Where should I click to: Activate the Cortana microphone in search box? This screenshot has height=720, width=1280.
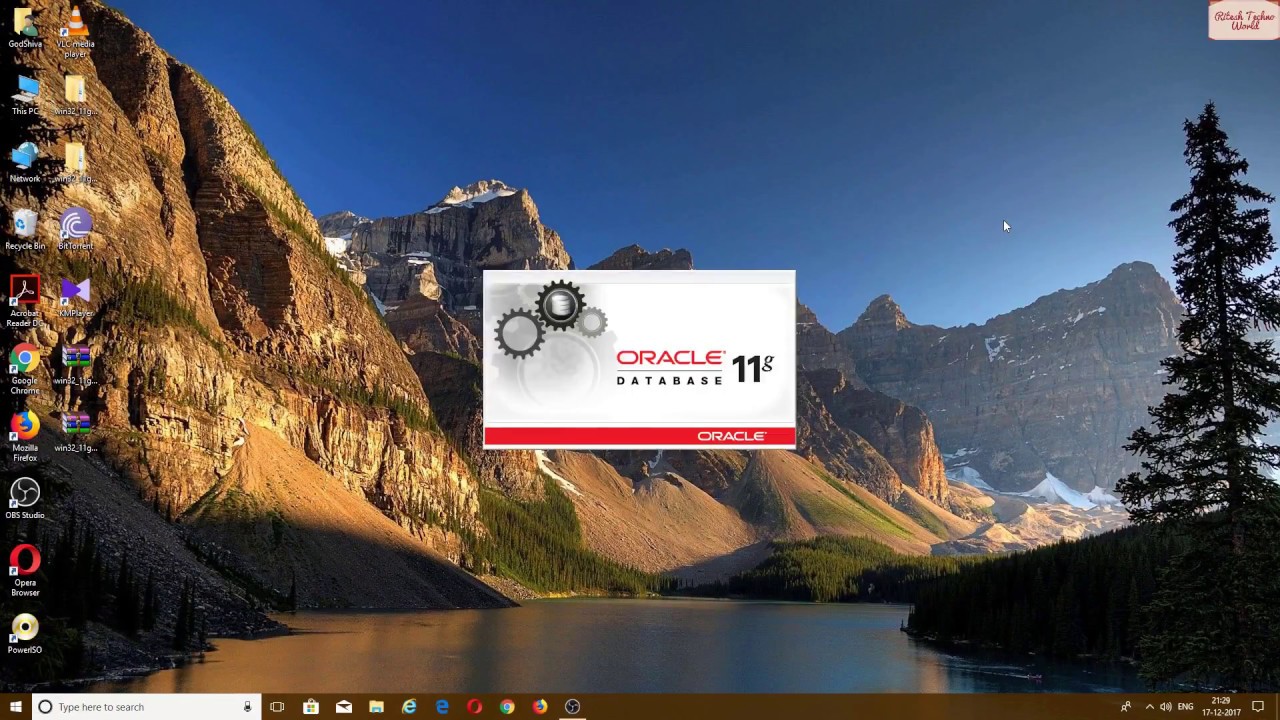pos(247,707)
